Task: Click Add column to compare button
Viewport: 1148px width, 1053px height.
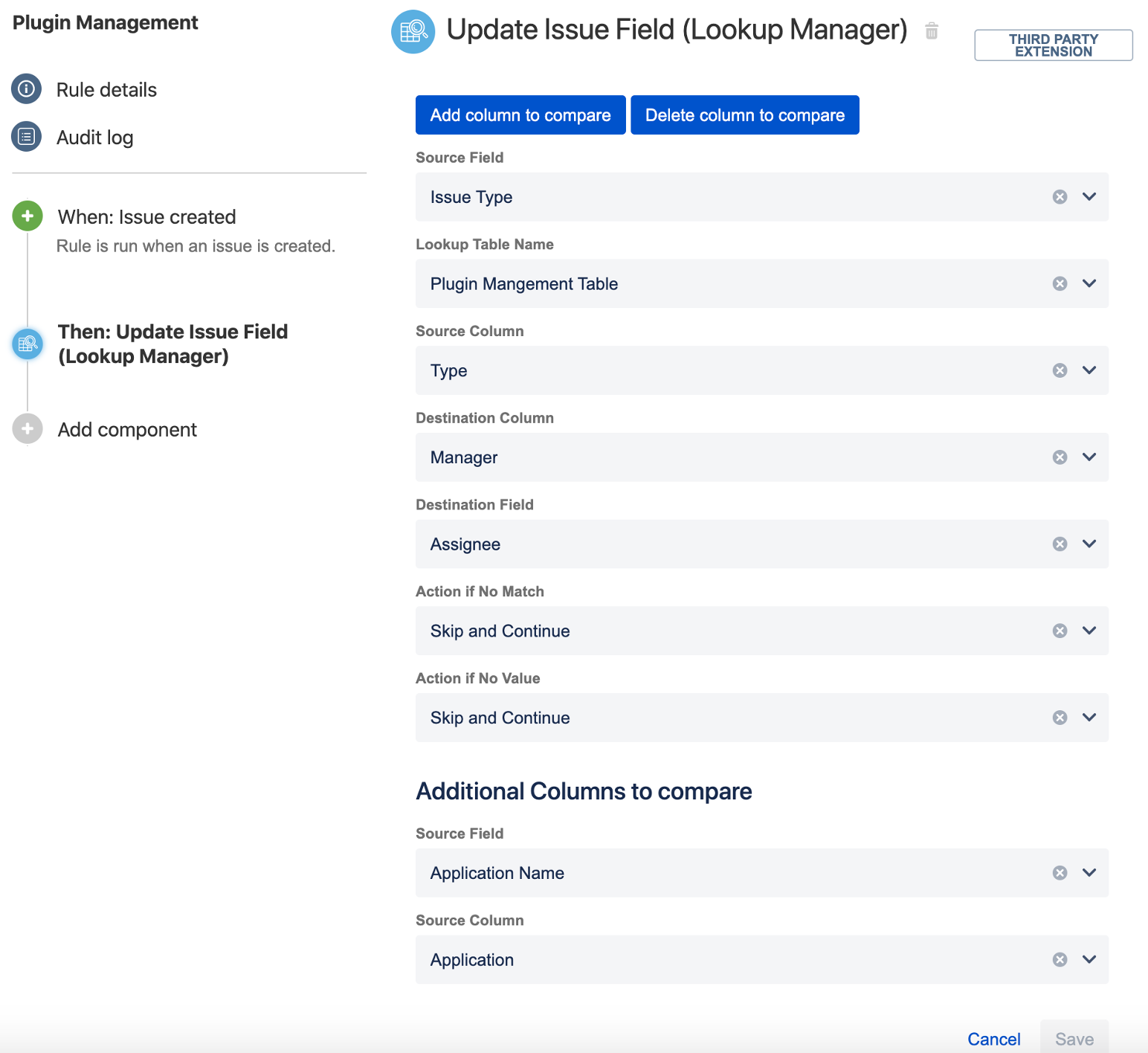Action: (x=520, y=115)
